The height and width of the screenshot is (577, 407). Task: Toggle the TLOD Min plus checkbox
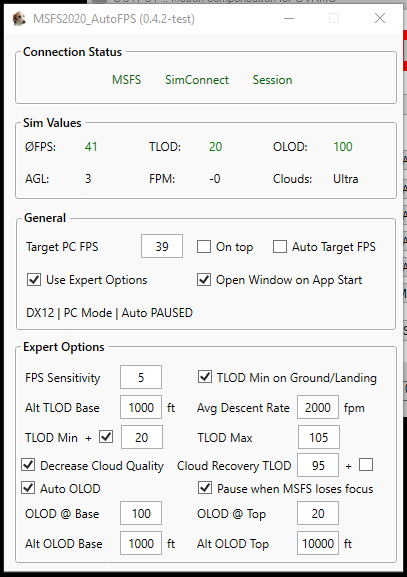tap(106, 437)
